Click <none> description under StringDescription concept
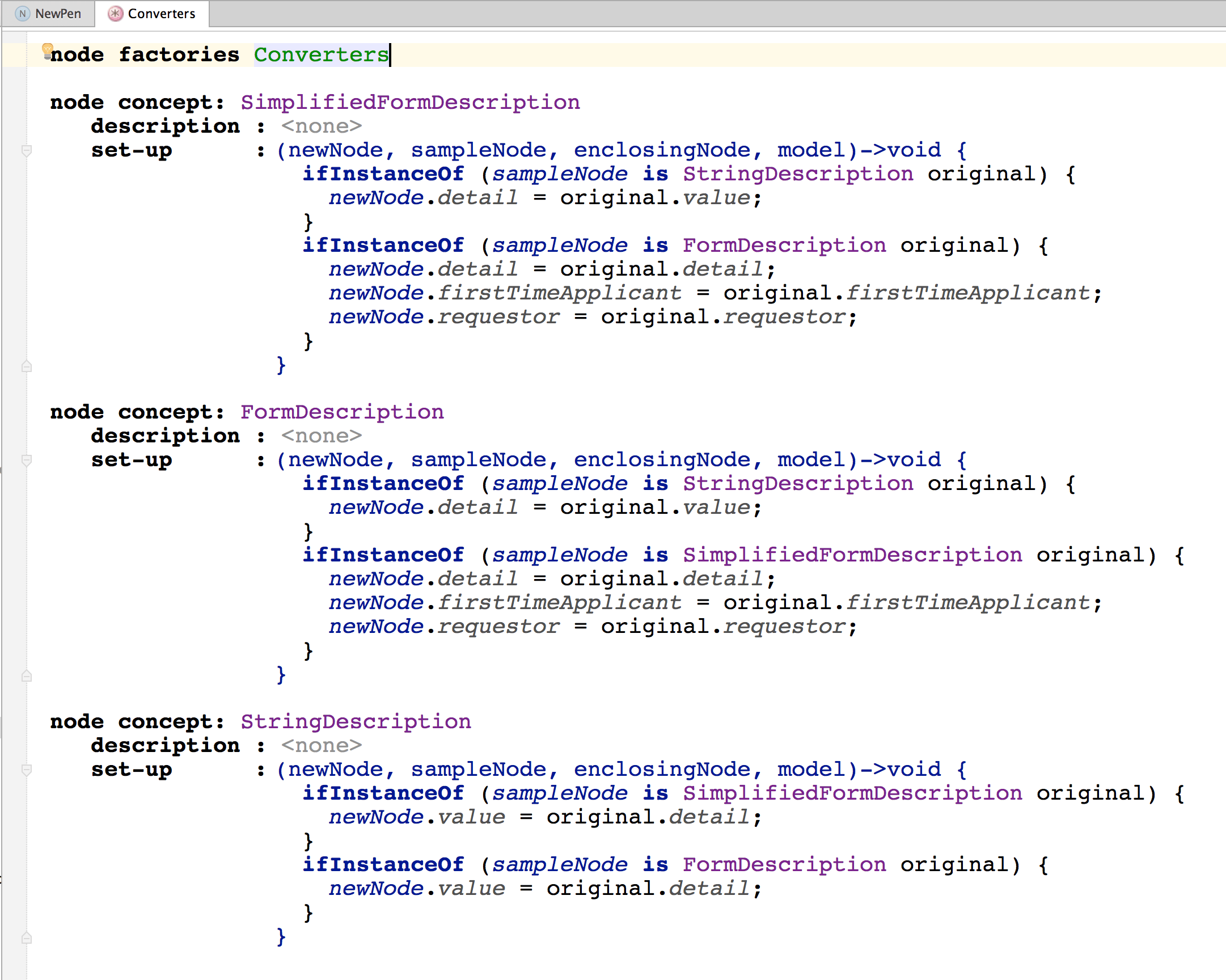 tap(322, 746)
